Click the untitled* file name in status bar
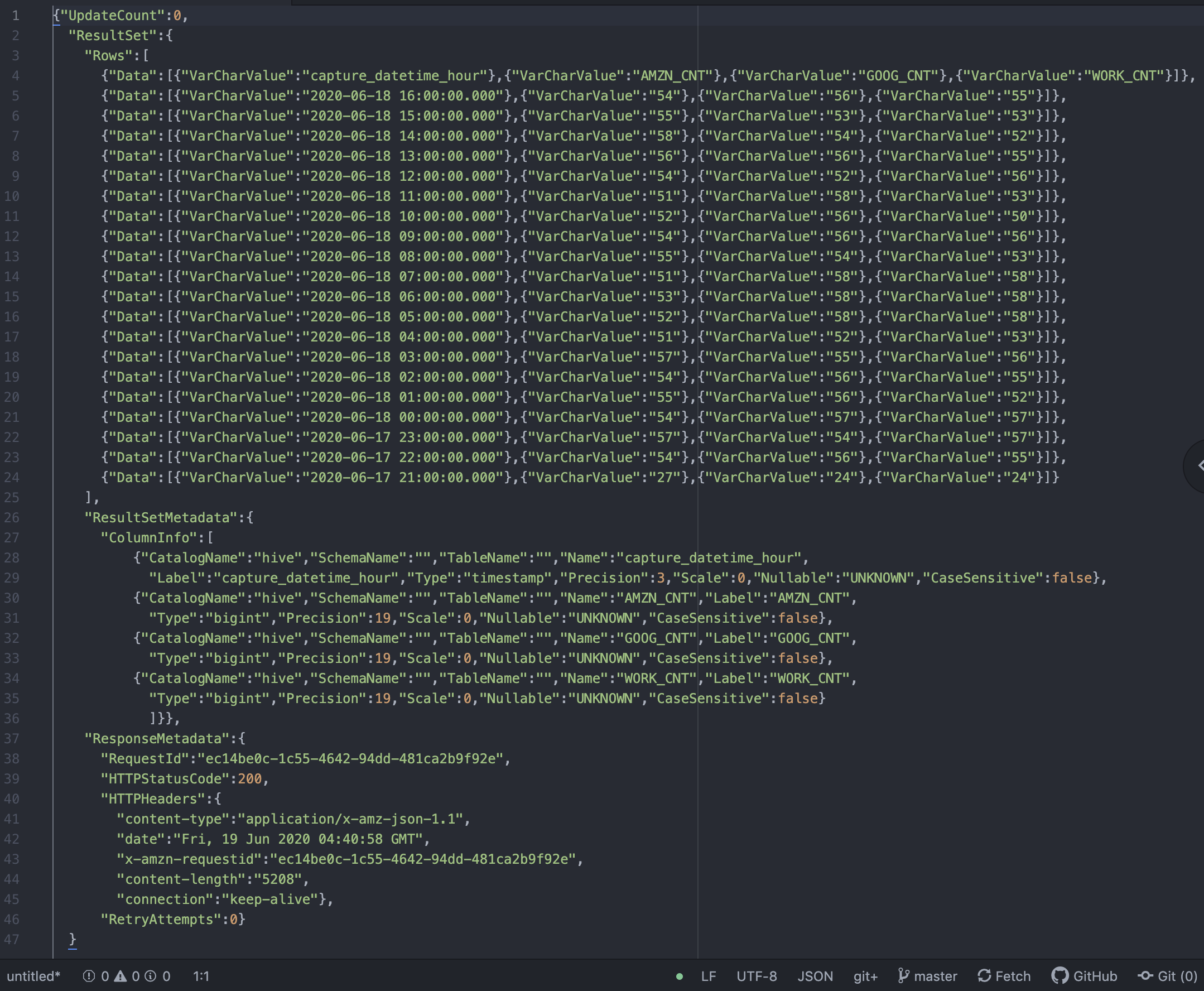1204x991 pixels. (33, 976)
